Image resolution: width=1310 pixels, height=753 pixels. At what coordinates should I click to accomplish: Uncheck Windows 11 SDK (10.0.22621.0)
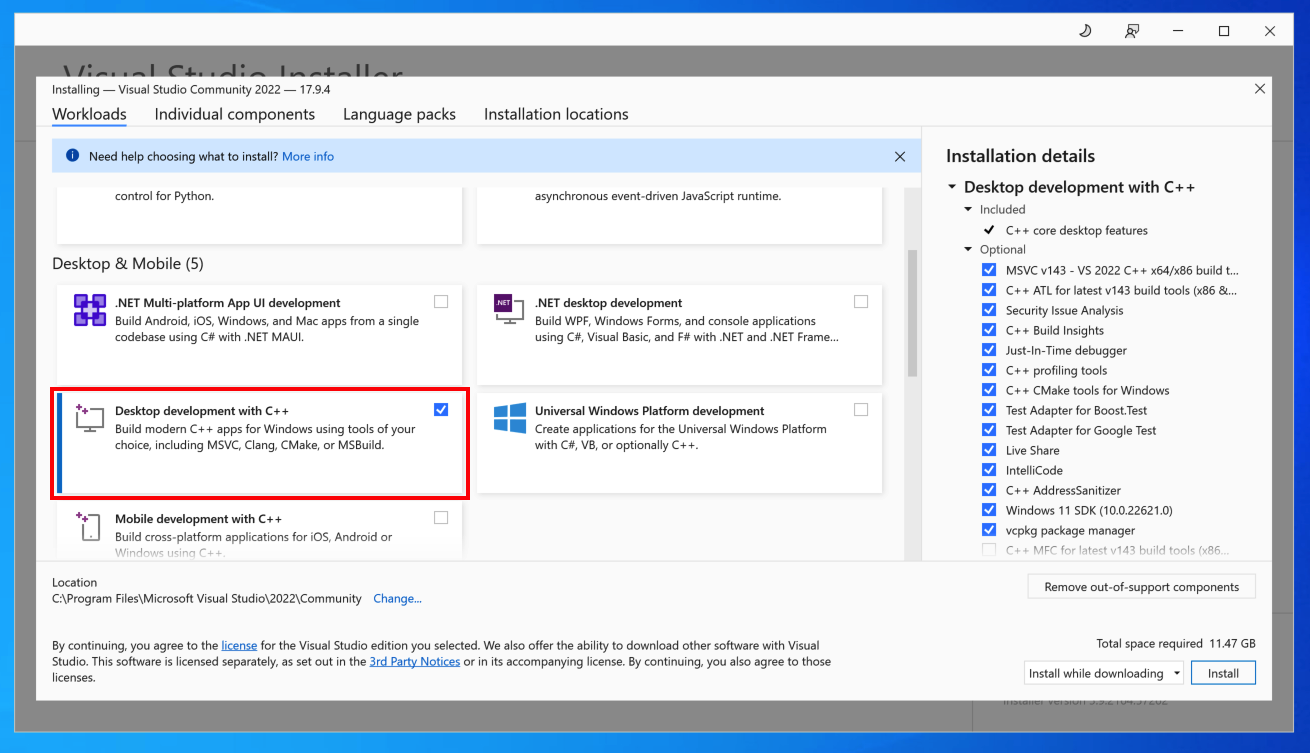[x=989, y=510]
